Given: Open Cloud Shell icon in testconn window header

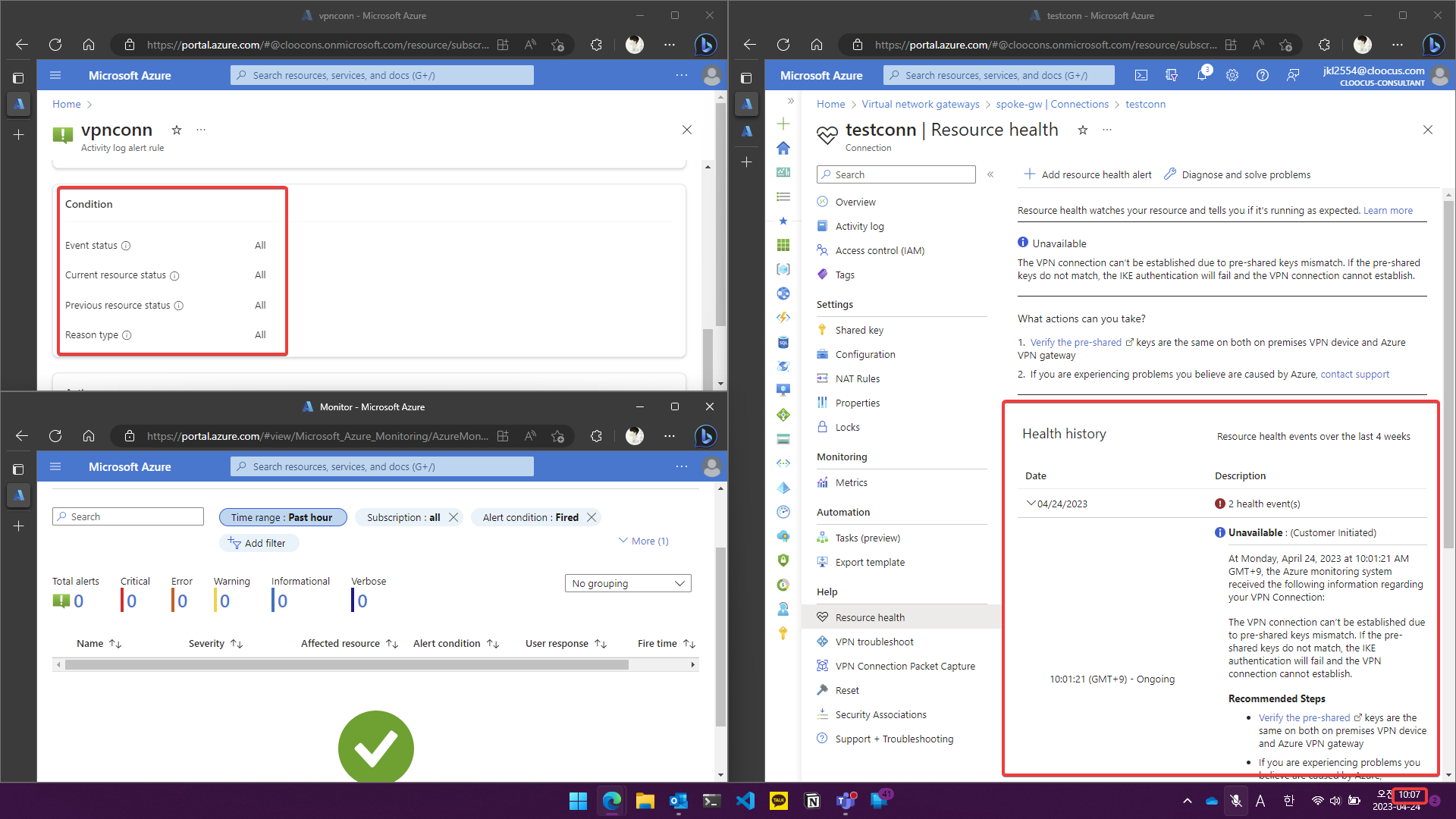Looking at the screenshot, I should 1141,75.
